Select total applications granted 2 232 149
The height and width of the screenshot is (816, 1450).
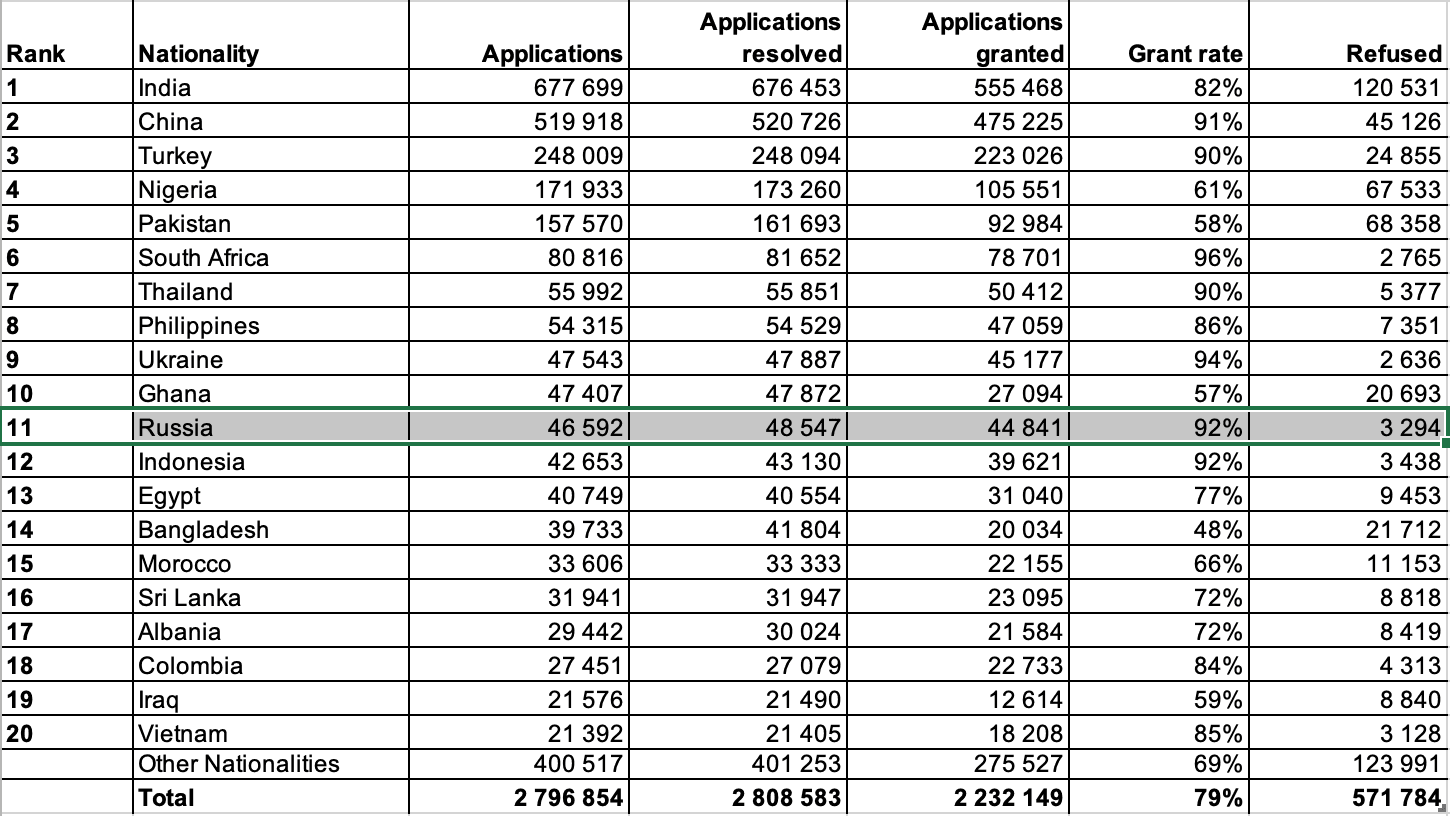[958, 798]
